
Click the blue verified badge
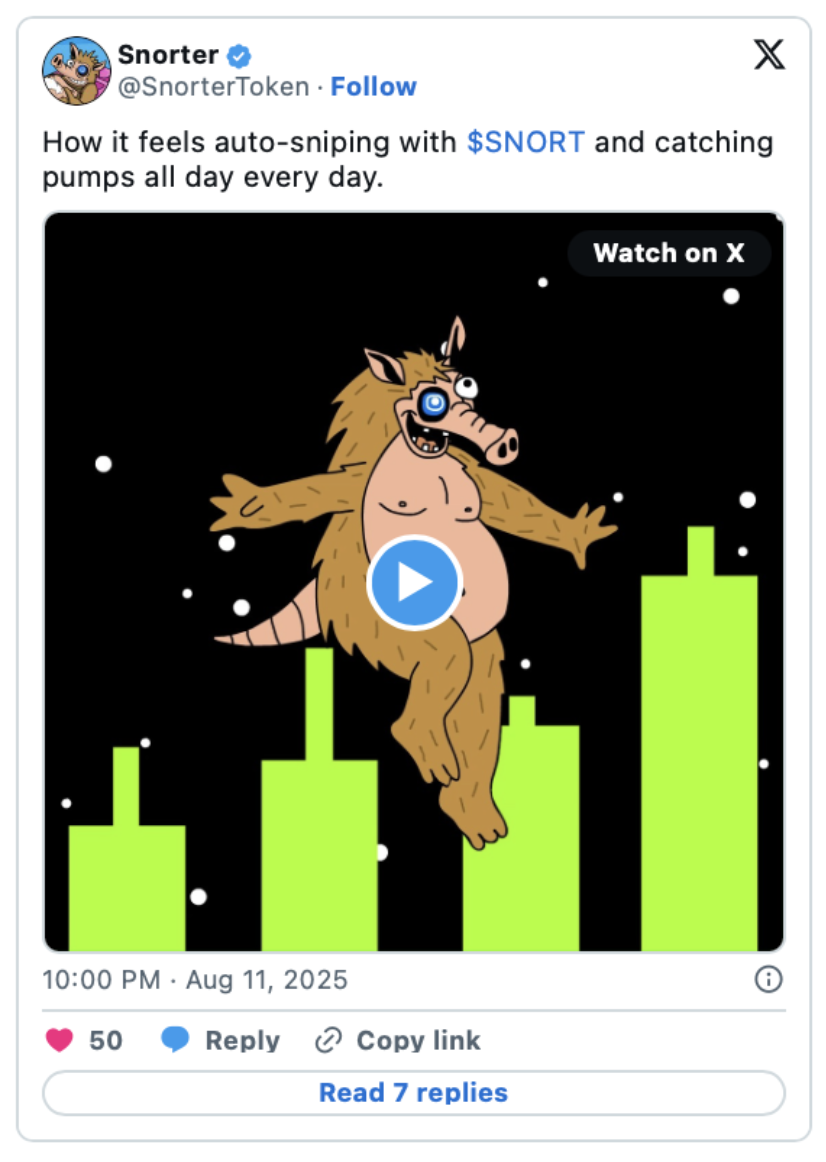click(x=239, y=56)
